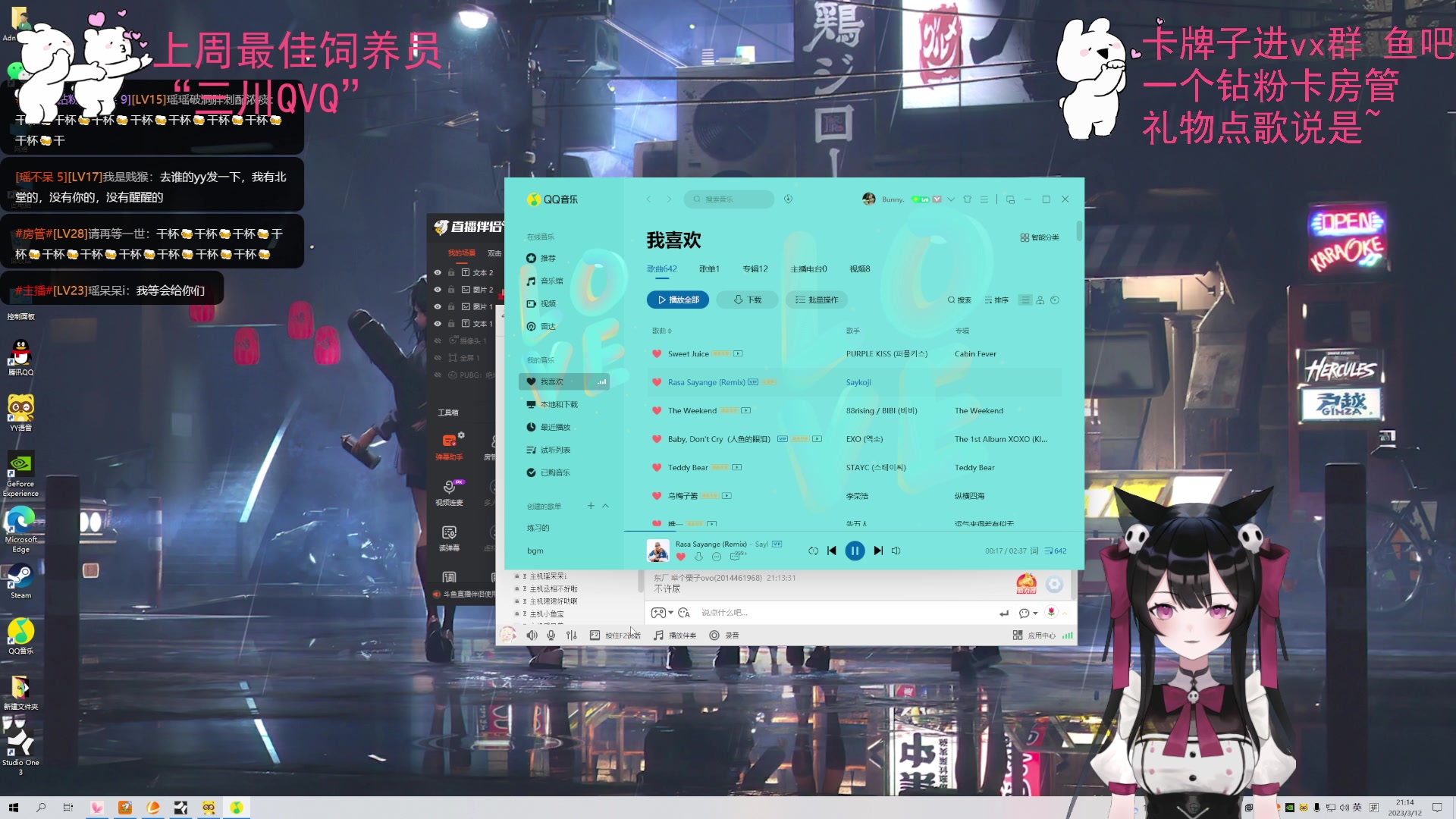This screenshot has height=819, width=1456.
Task: Open 本地和下载 in QQ音乐 sidebar
Action: 552,405
